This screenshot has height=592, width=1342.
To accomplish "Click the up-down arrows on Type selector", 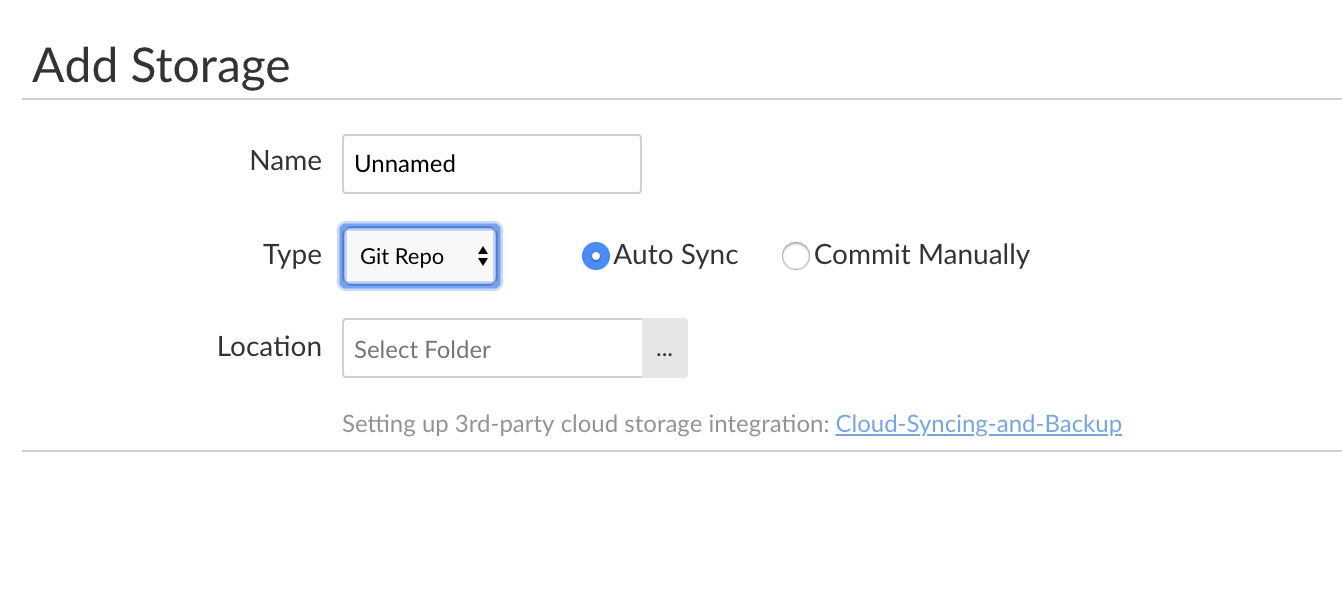I will point(482,257).
